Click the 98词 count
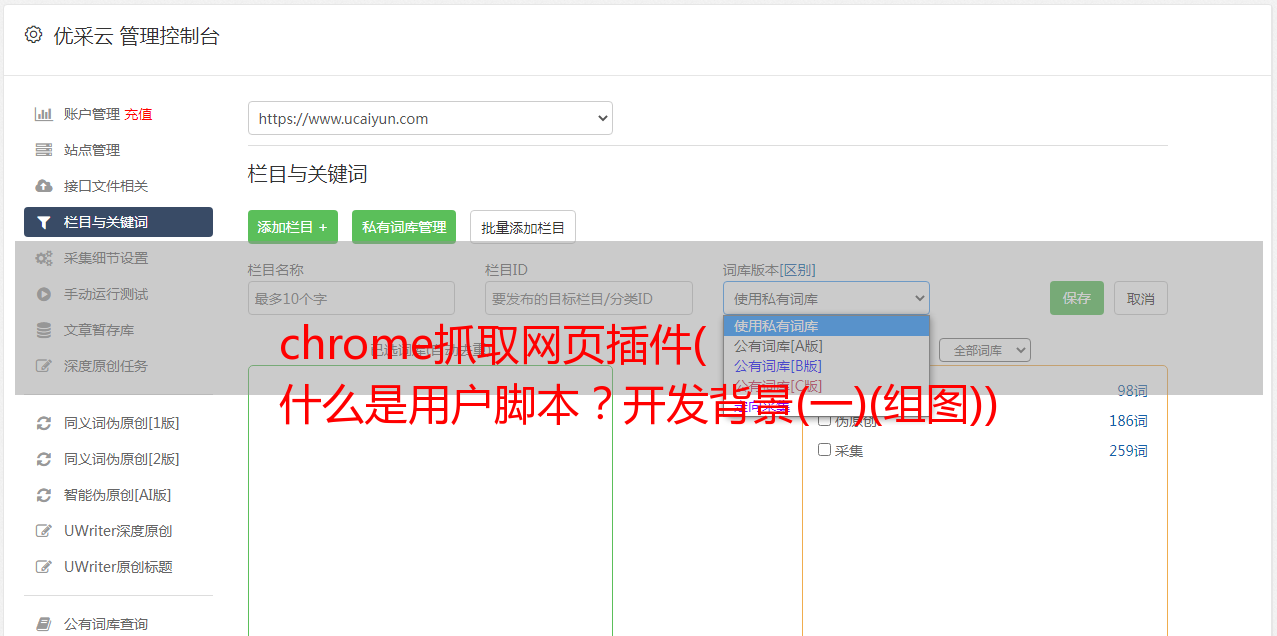This screenshot has width=1277, height=636. point(1132,391)
